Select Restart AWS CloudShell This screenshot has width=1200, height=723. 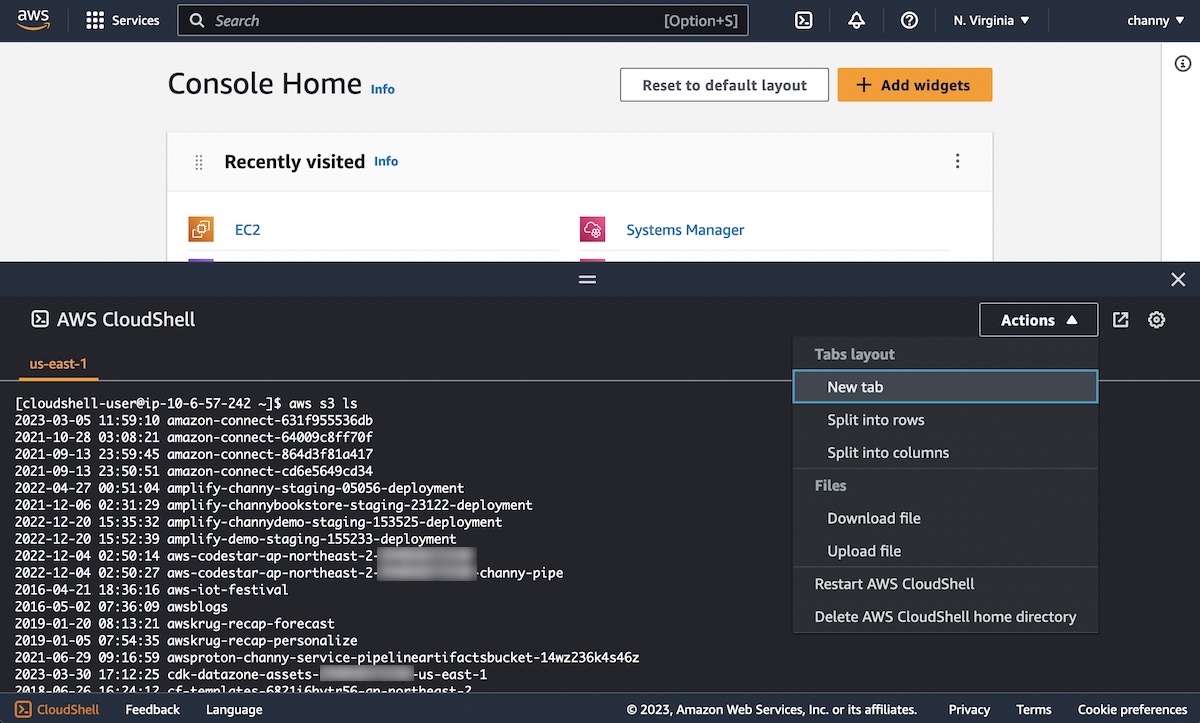945,584
